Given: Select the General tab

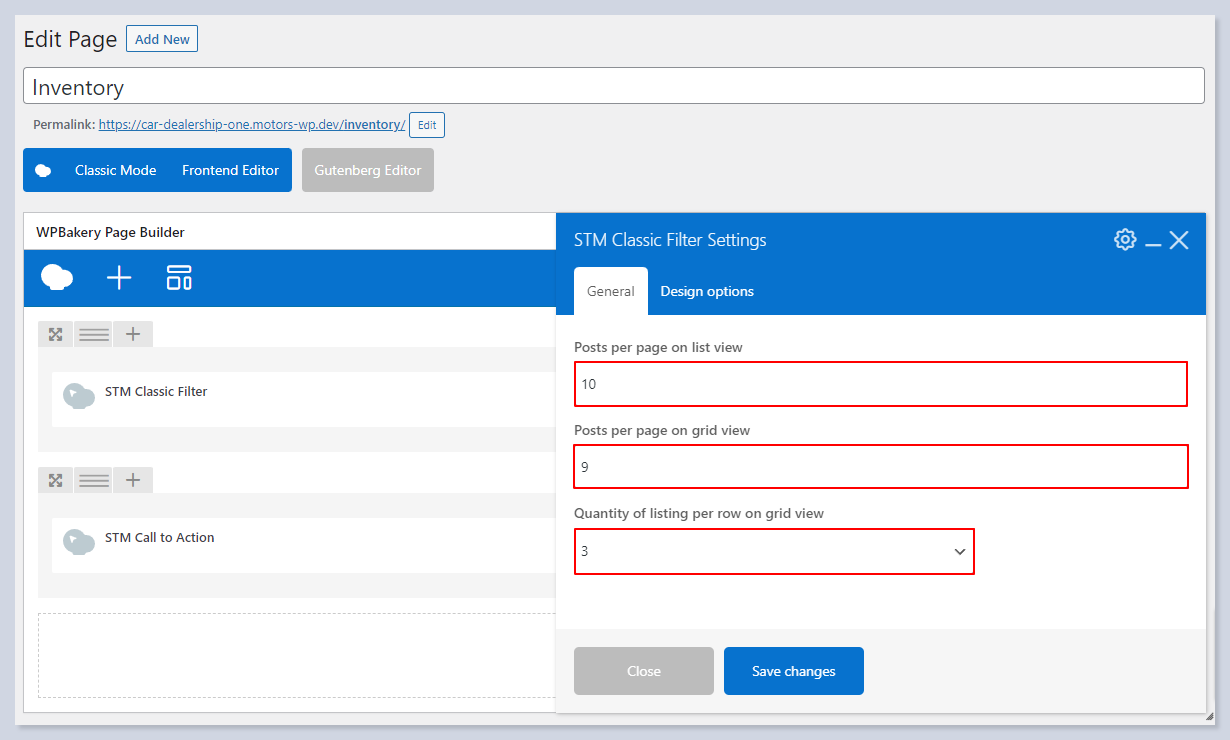Looking at the screenshot, I should 610,291.
